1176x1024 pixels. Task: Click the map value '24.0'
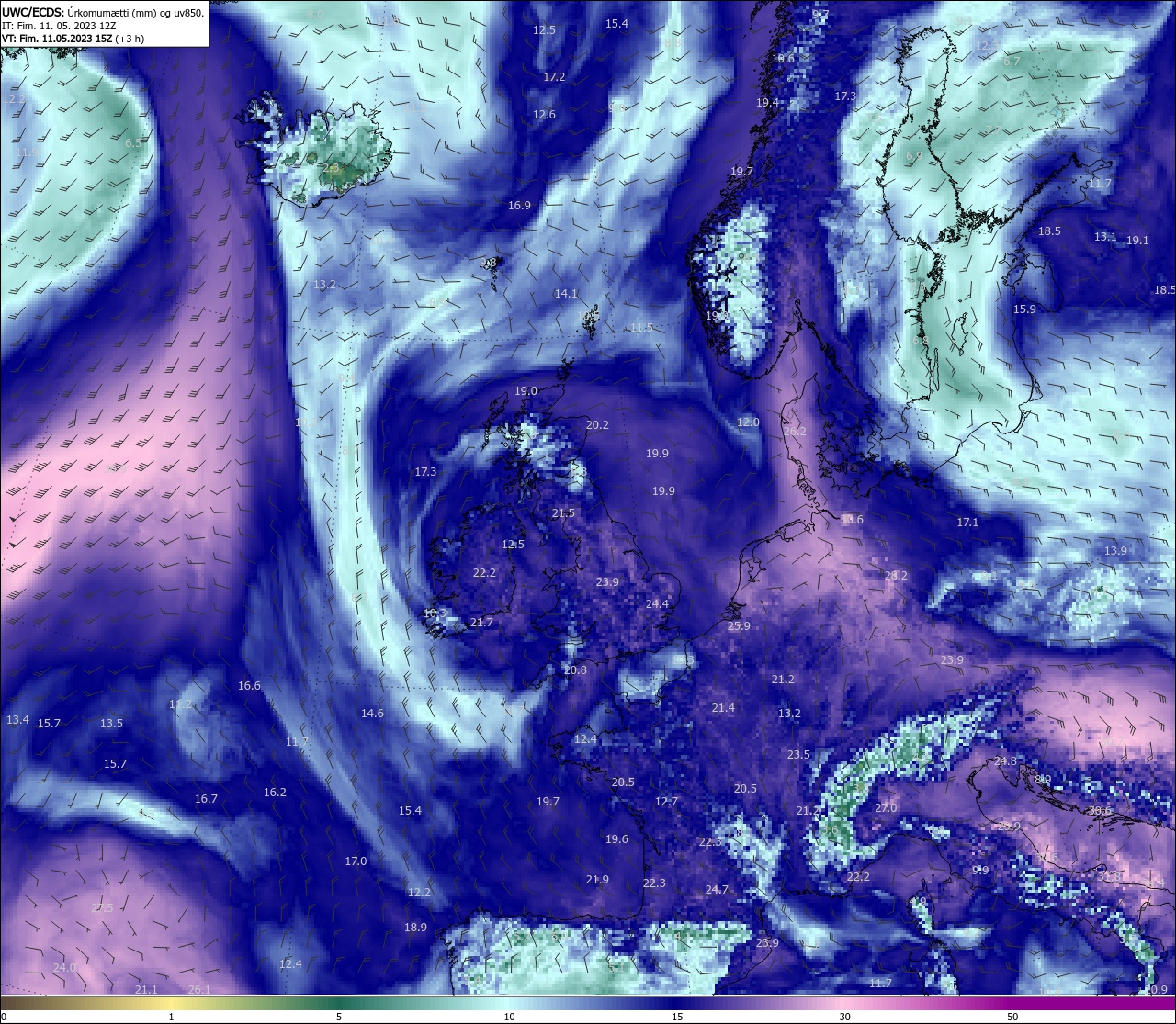[64, 968]
